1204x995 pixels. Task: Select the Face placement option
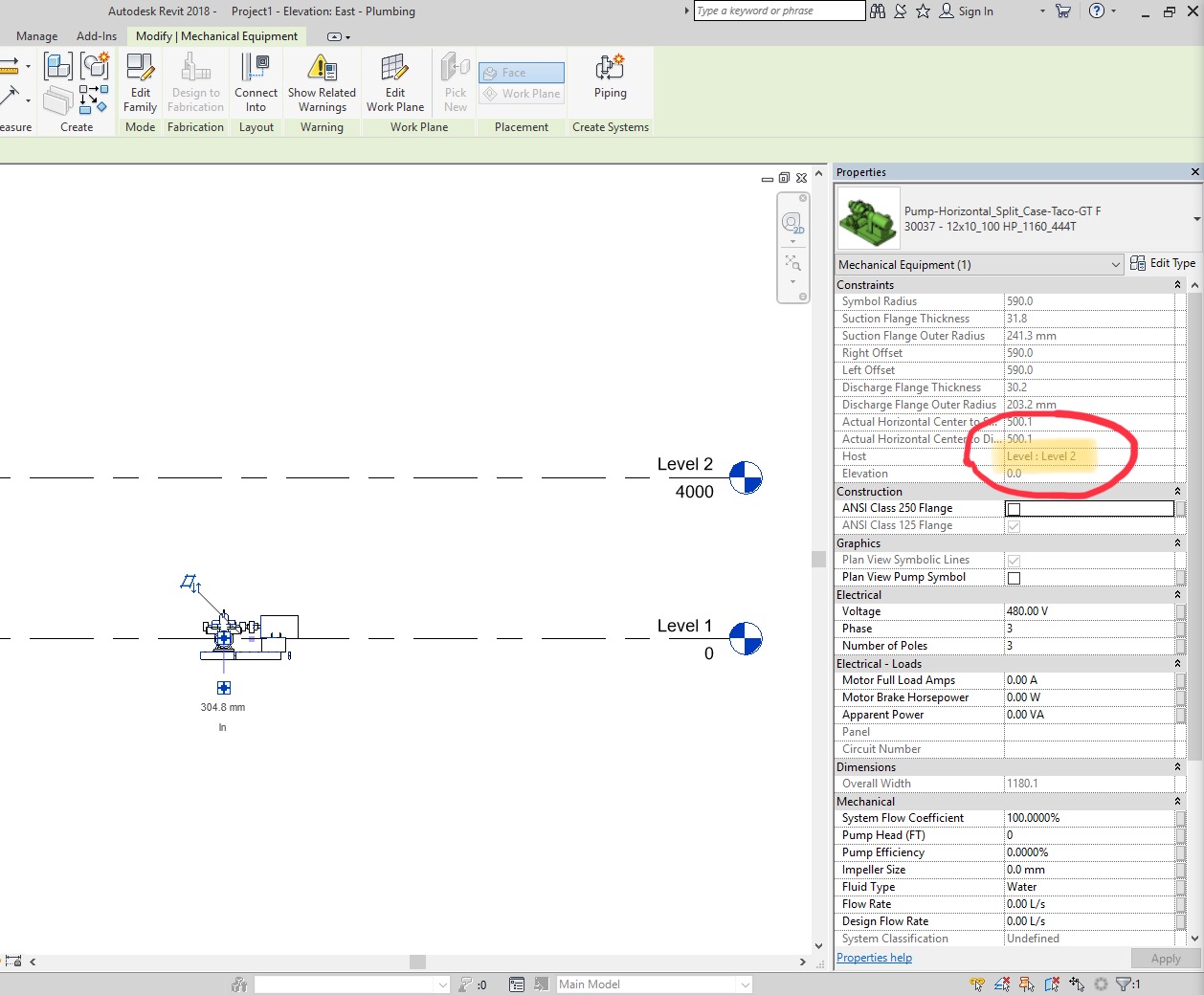click(x=522, y=73)
